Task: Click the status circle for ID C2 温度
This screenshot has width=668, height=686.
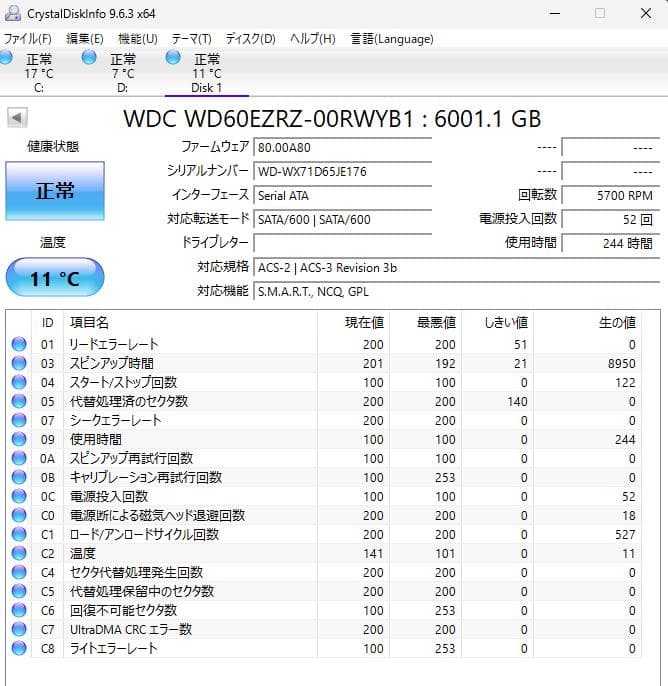Action: pyautogui.click(x=19, y=553)
